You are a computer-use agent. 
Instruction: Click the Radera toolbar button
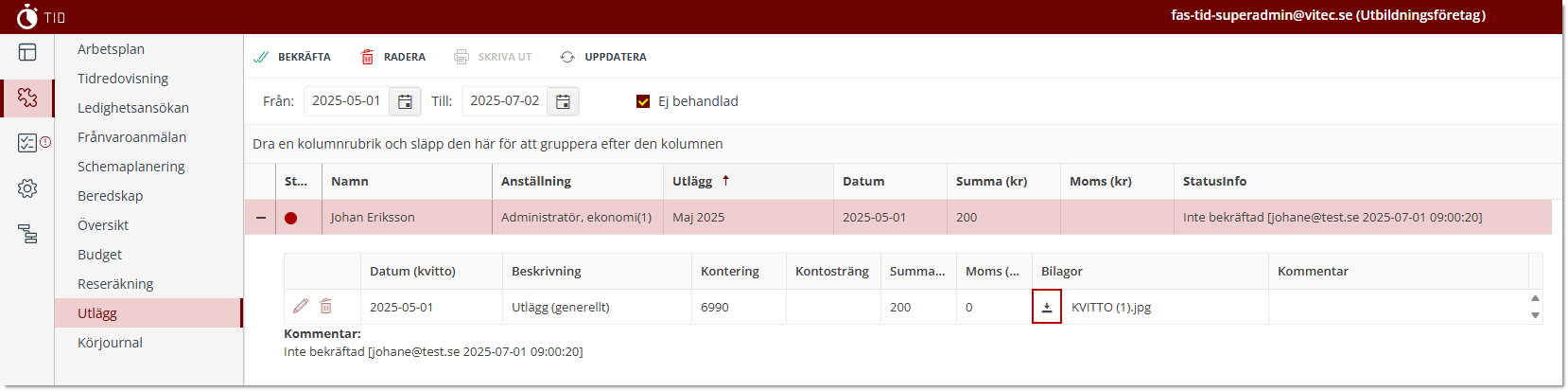coord(392,57)
